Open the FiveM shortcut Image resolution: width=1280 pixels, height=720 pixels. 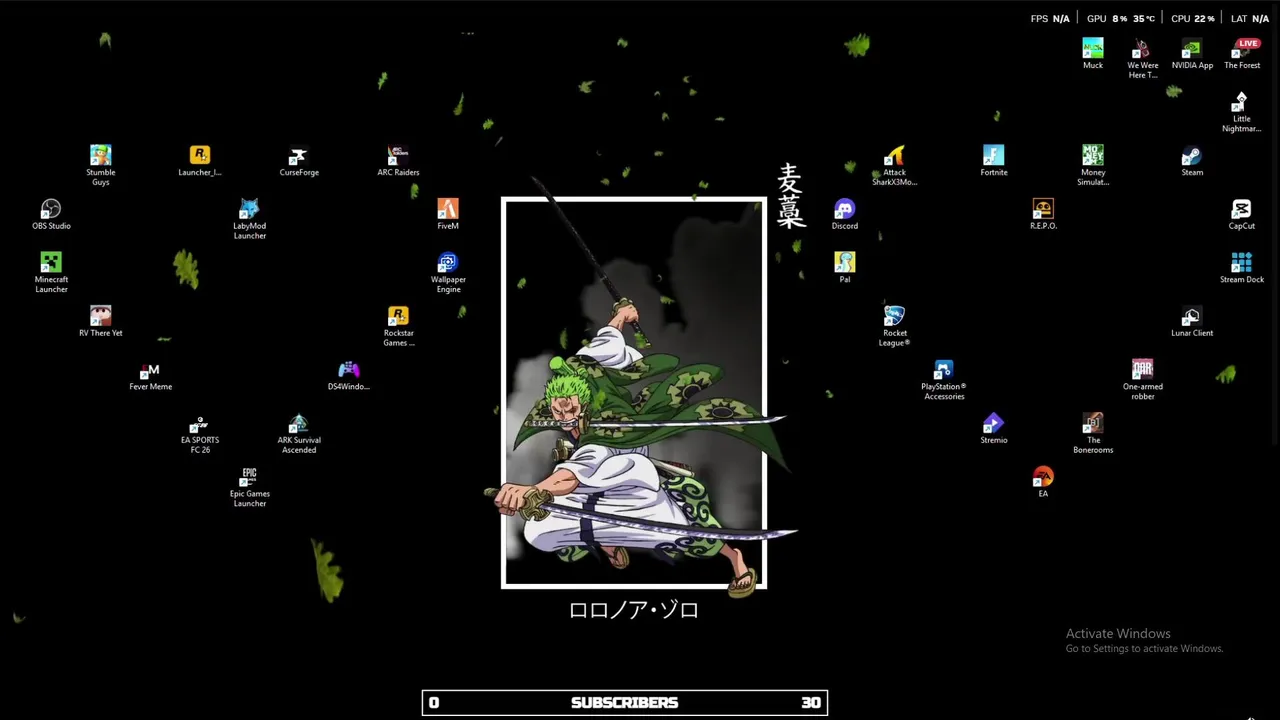pyautogui.click(x=448, y=214)
